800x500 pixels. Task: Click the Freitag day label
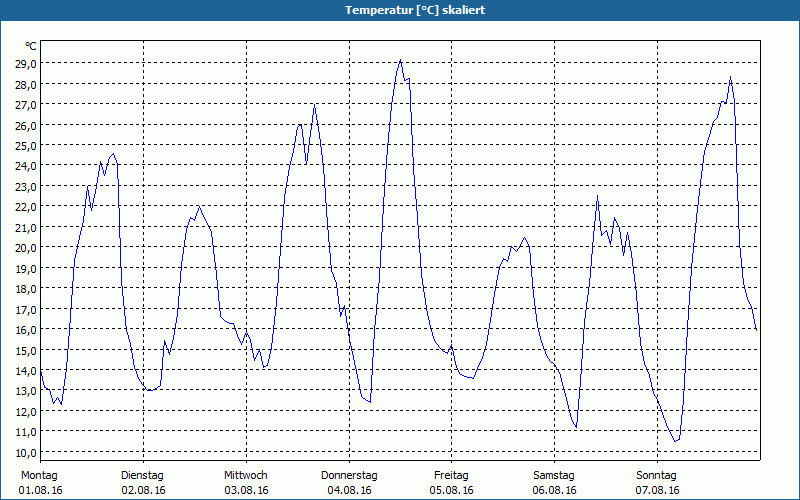[451, 476]
